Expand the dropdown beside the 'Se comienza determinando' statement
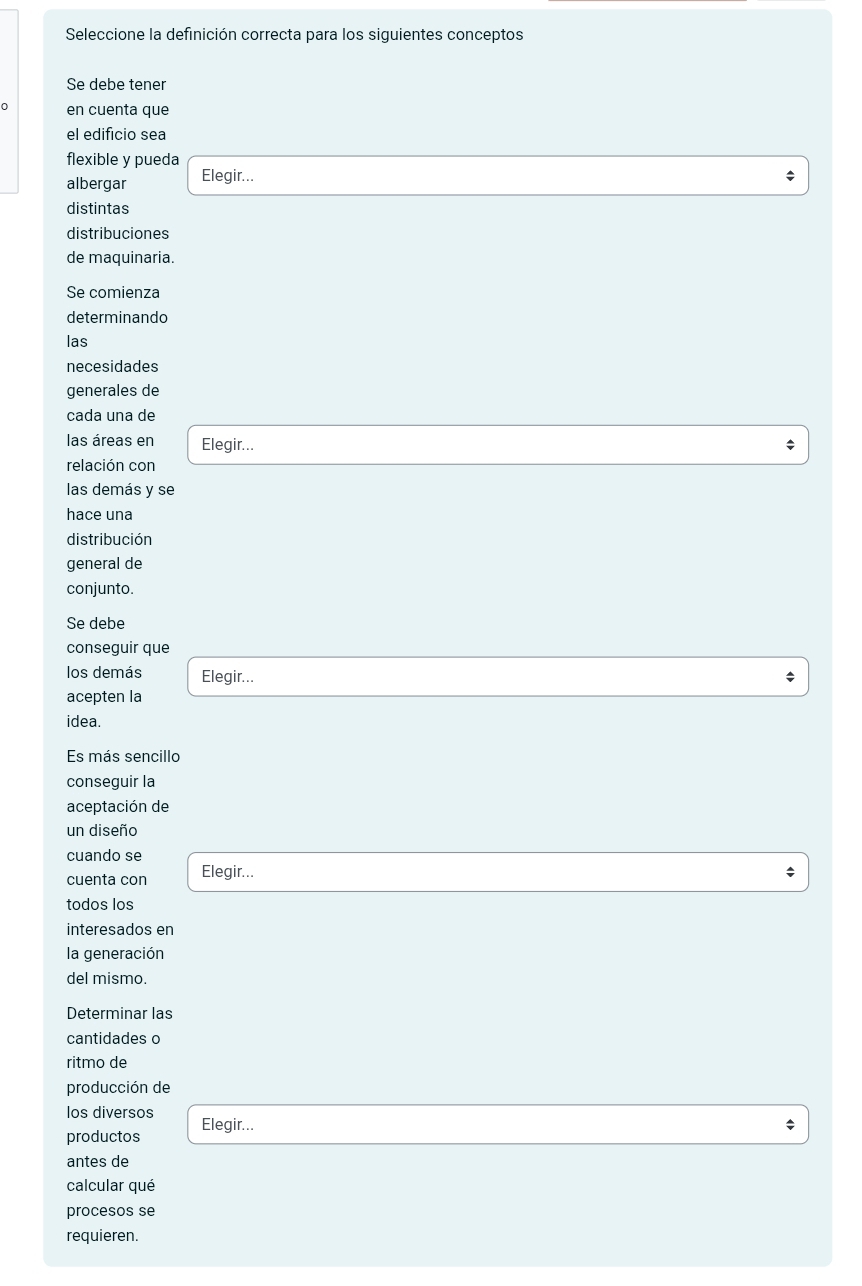This screenshot has height=1286, width=862. point(498,445)
